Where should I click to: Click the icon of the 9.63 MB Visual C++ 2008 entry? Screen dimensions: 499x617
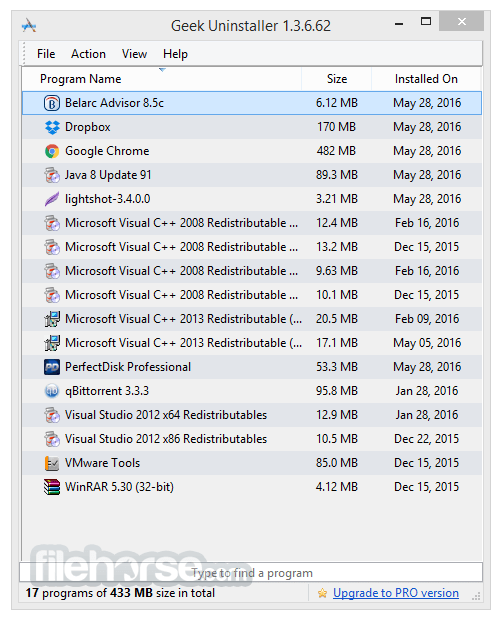pyautogui.click(x=52, y=271)
